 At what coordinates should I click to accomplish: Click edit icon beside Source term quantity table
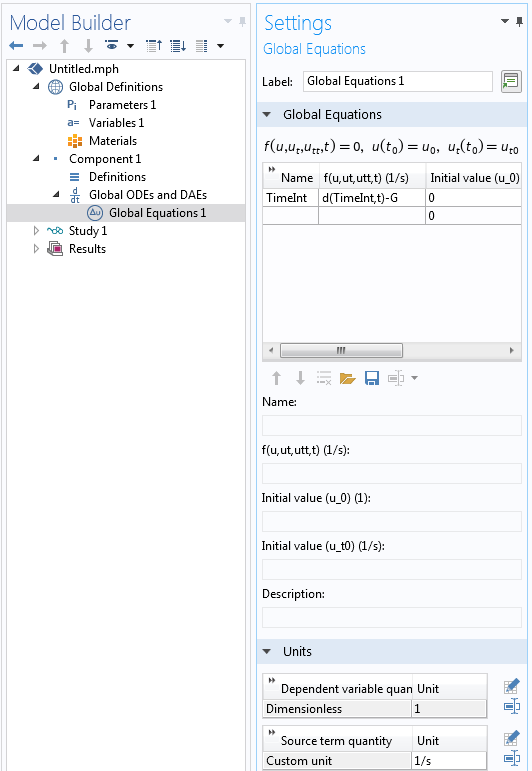point(512,738)
